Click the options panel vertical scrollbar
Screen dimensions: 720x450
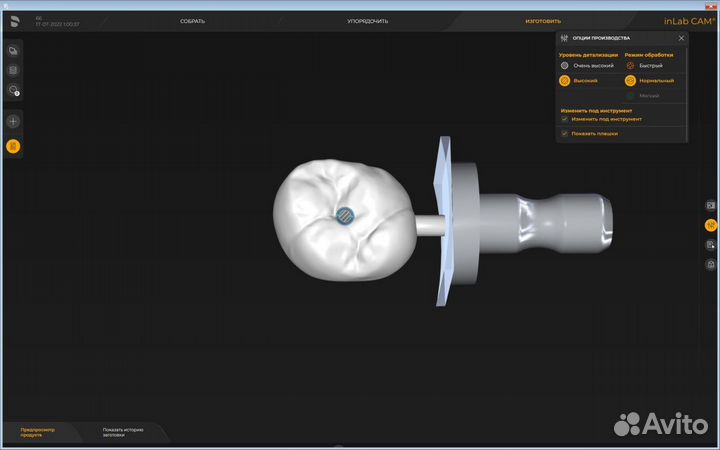tap(687, 94)
